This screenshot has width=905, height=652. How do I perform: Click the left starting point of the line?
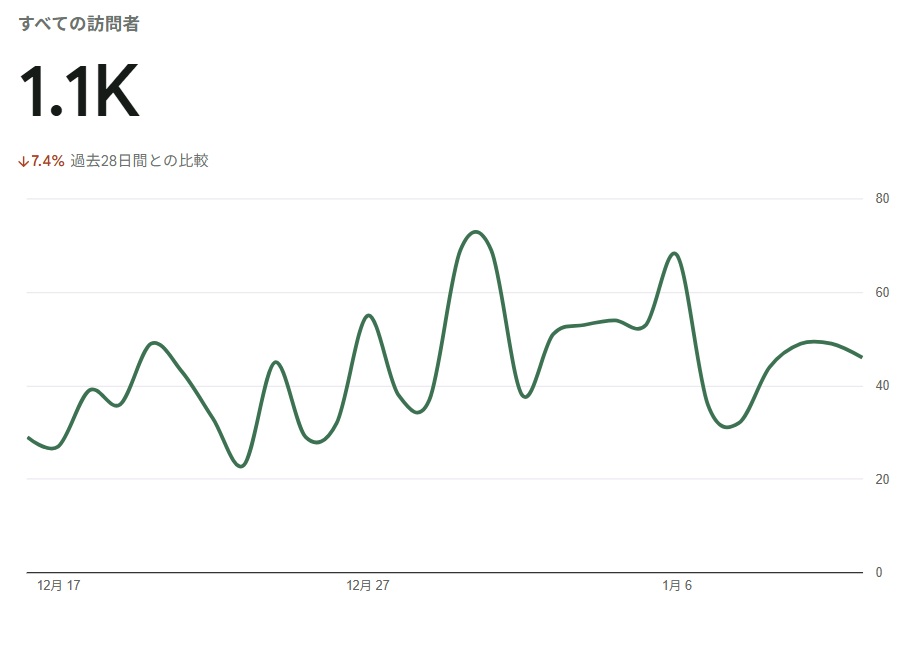[x=28, y=437]
